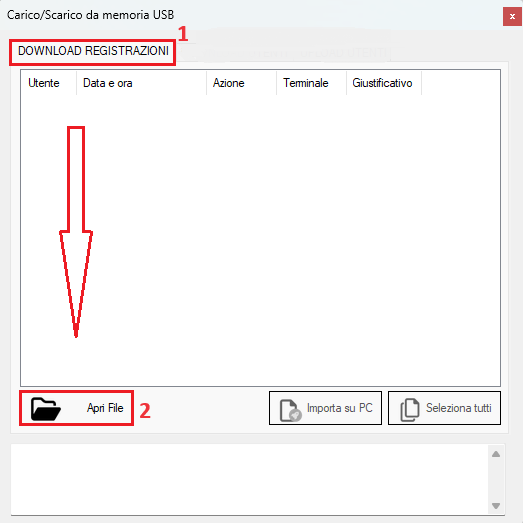Click the empty registrations list area
Screen dimensions: 523x523
(x=260, y=240)
